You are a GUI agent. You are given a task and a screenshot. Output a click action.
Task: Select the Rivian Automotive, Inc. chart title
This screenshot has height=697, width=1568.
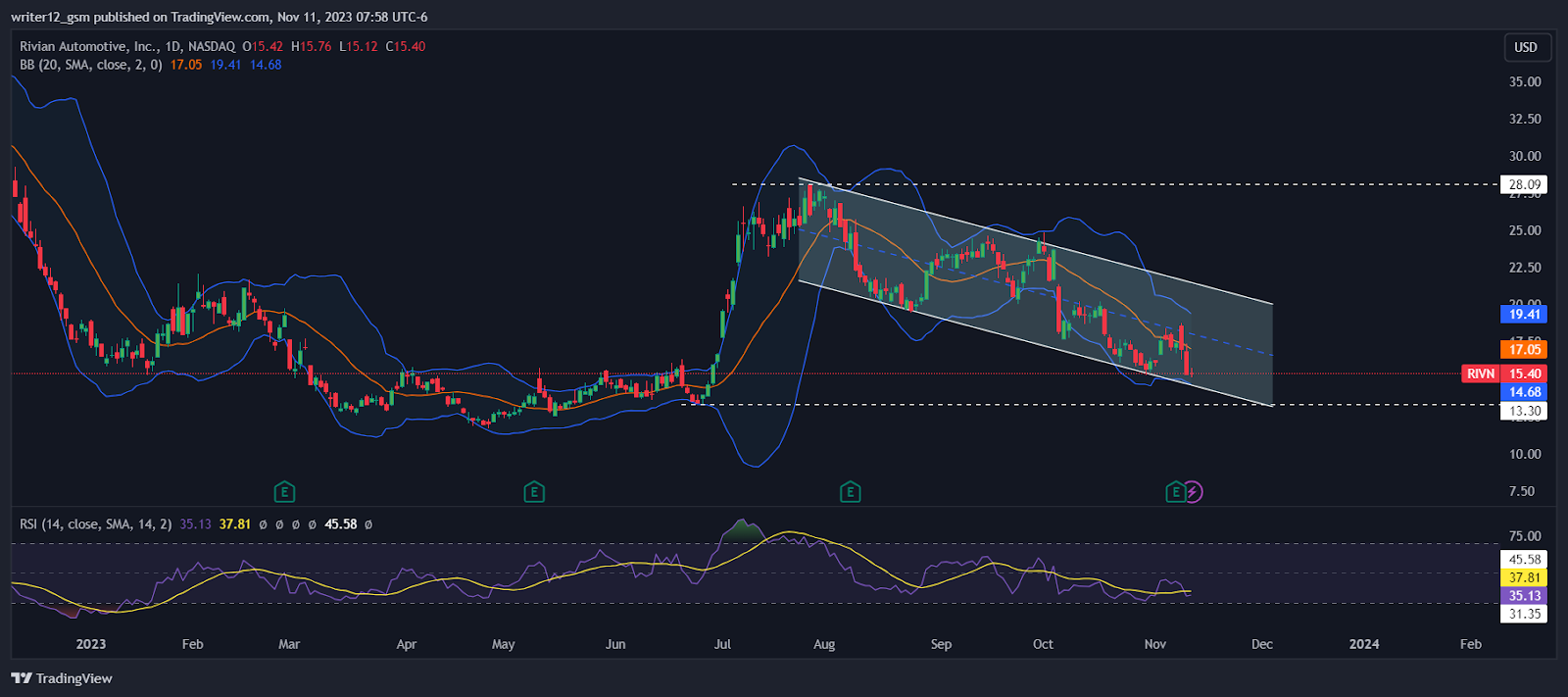pos(127,46)
